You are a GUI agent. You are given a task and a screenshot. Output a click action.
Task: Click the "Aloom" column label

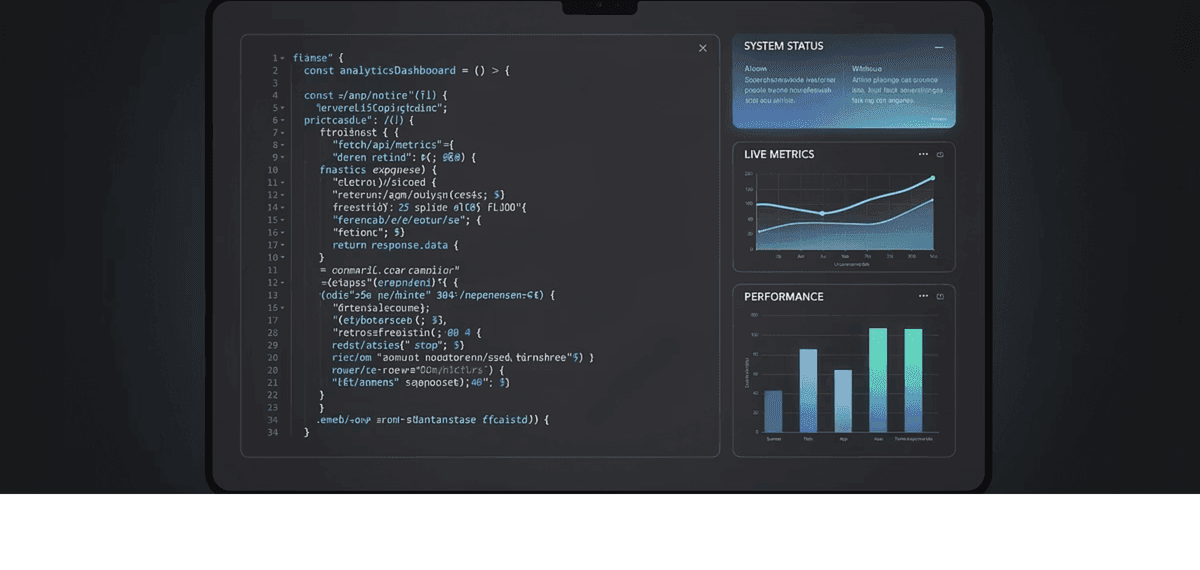click(756, 69)
